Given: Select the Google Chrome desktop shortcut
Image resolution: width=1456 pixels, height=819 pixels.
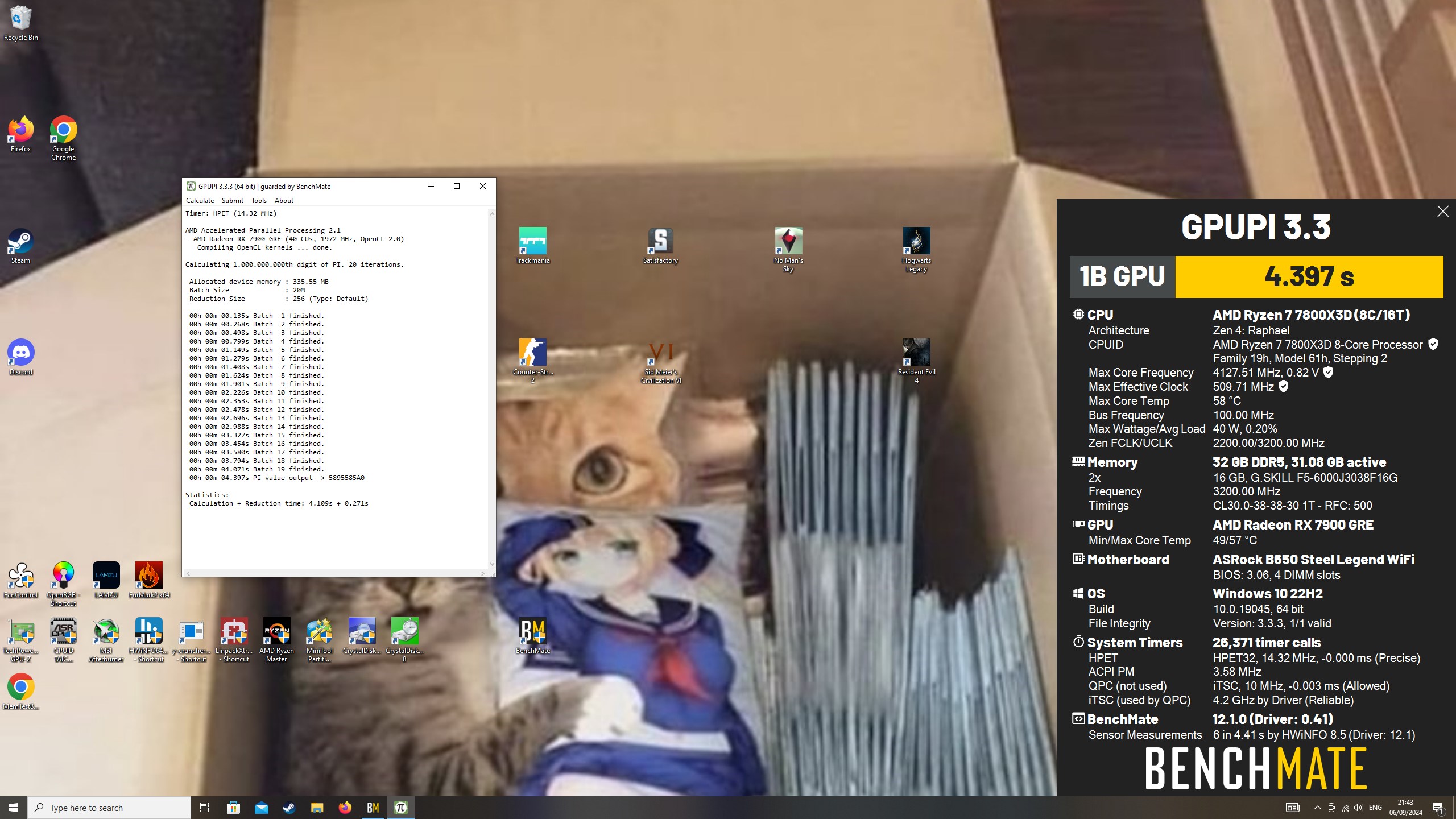Looking at the screenshot, I should [63, 139].
